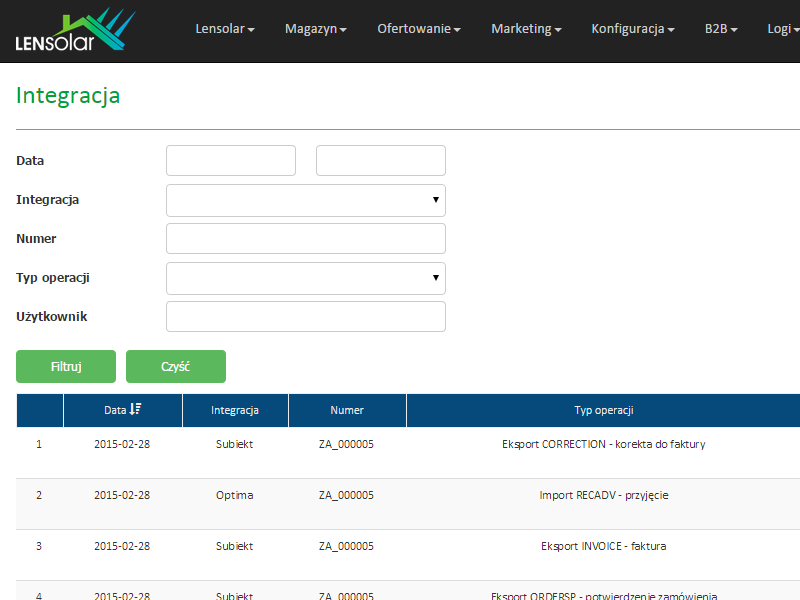Viewport: 800px width, 600px height.
Task: Open the B2B menu
Action: [720, 29]
